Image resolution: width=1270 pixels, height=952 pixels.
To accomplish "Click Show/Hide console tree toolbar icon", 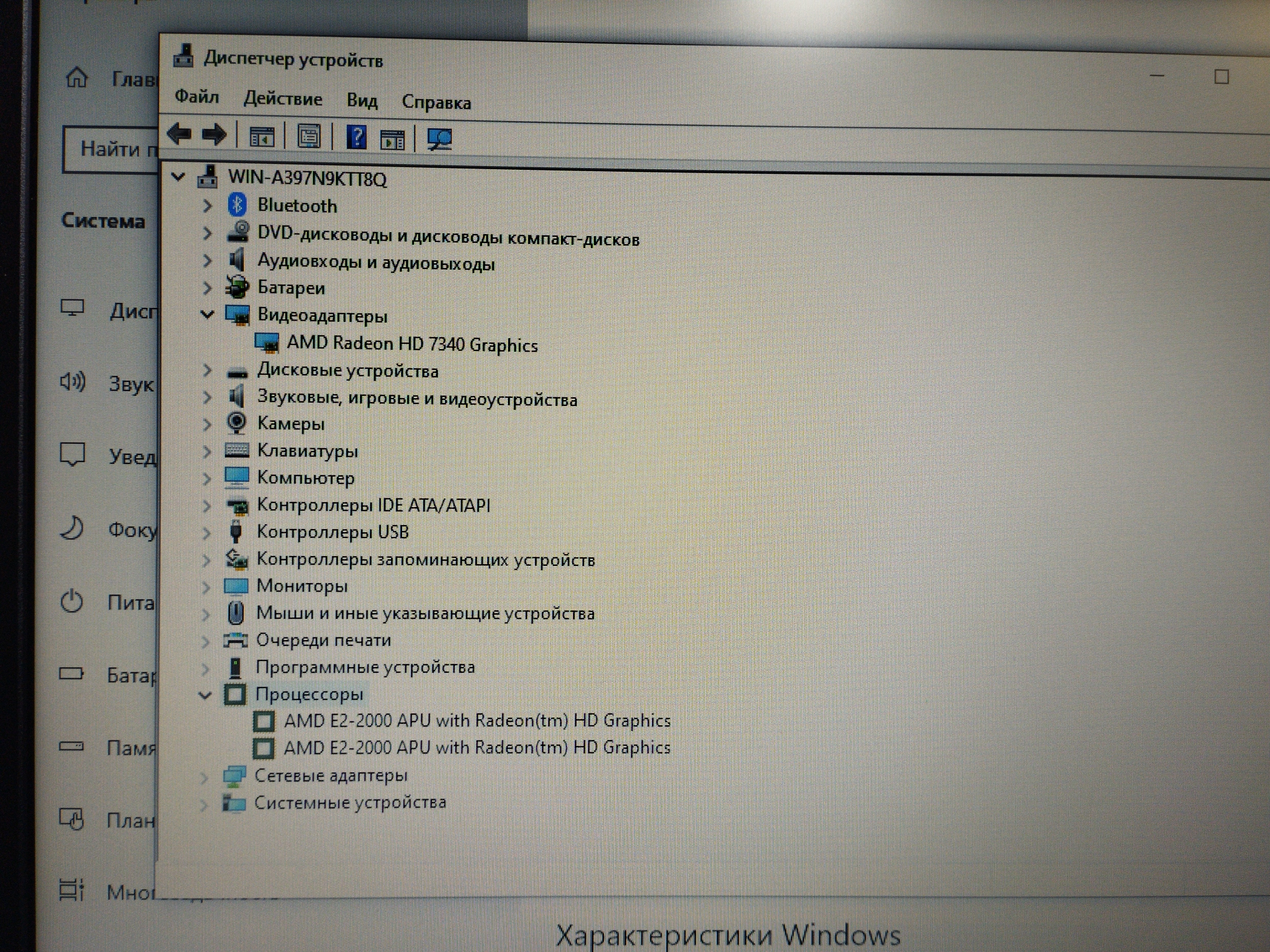I will 261,137.
